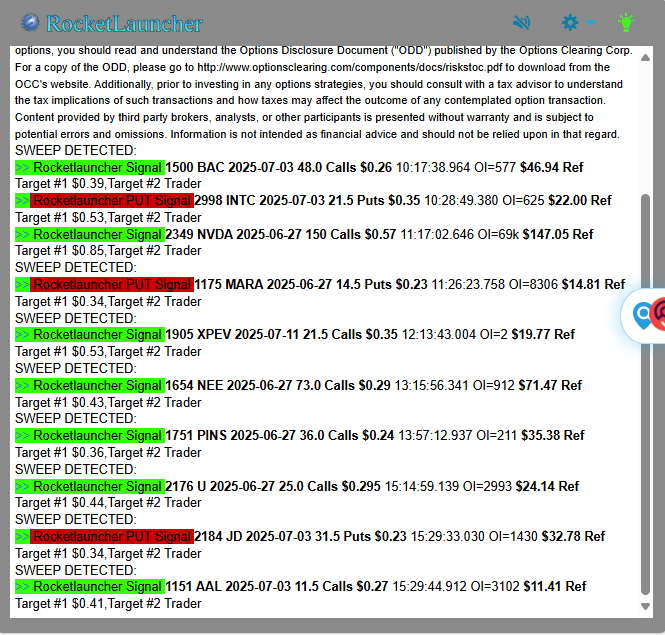The height and width of the screenshot is (635, 665).
Task: Click the '$46.94 Ref' value for BAC
Action: pyautogui.click(x=552, y=168)
